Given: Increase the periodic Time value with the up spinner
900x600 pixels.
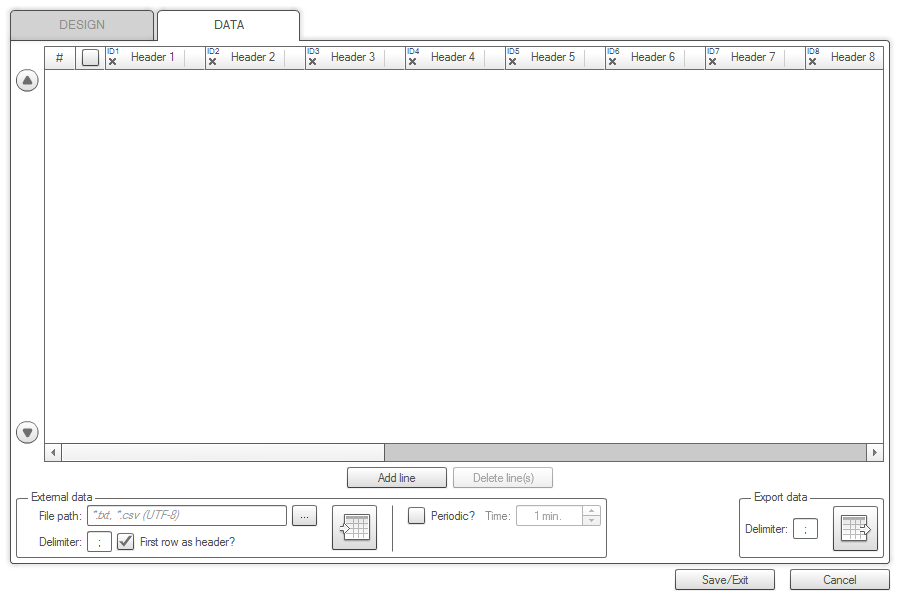Looking at the screenshot, I should pos(592,511).
